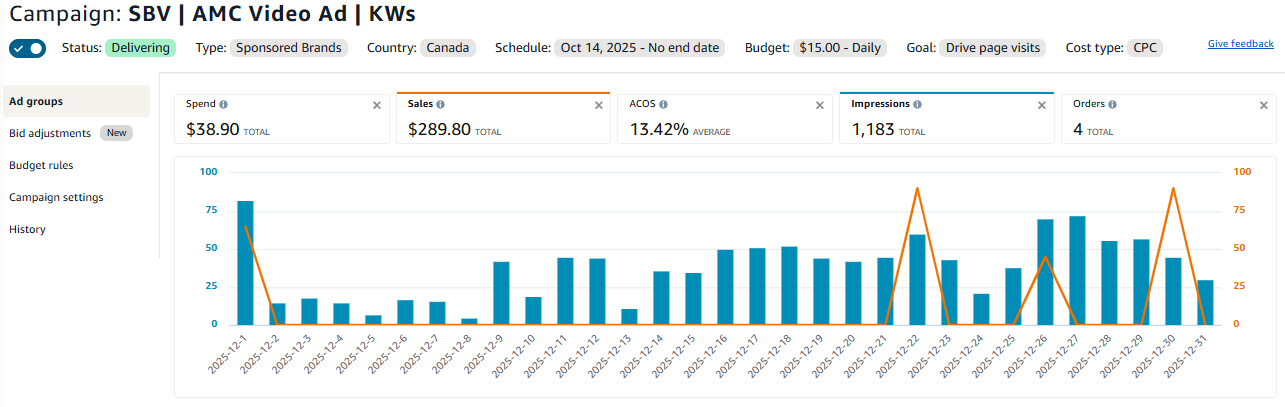Click the Orders info icon

tap(1112, 104)
